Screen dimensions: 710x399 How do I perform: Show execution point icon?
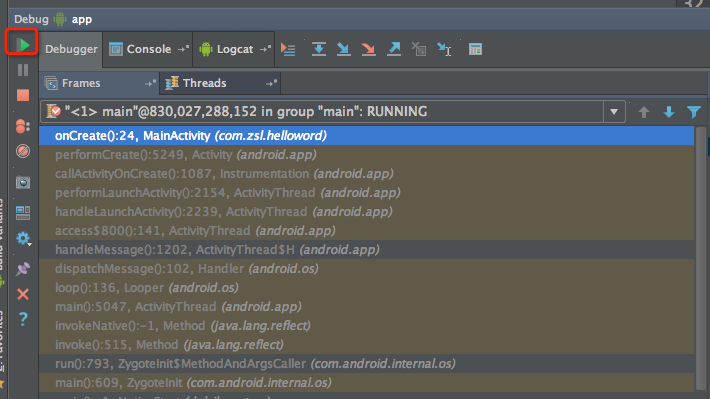[288, 49]
